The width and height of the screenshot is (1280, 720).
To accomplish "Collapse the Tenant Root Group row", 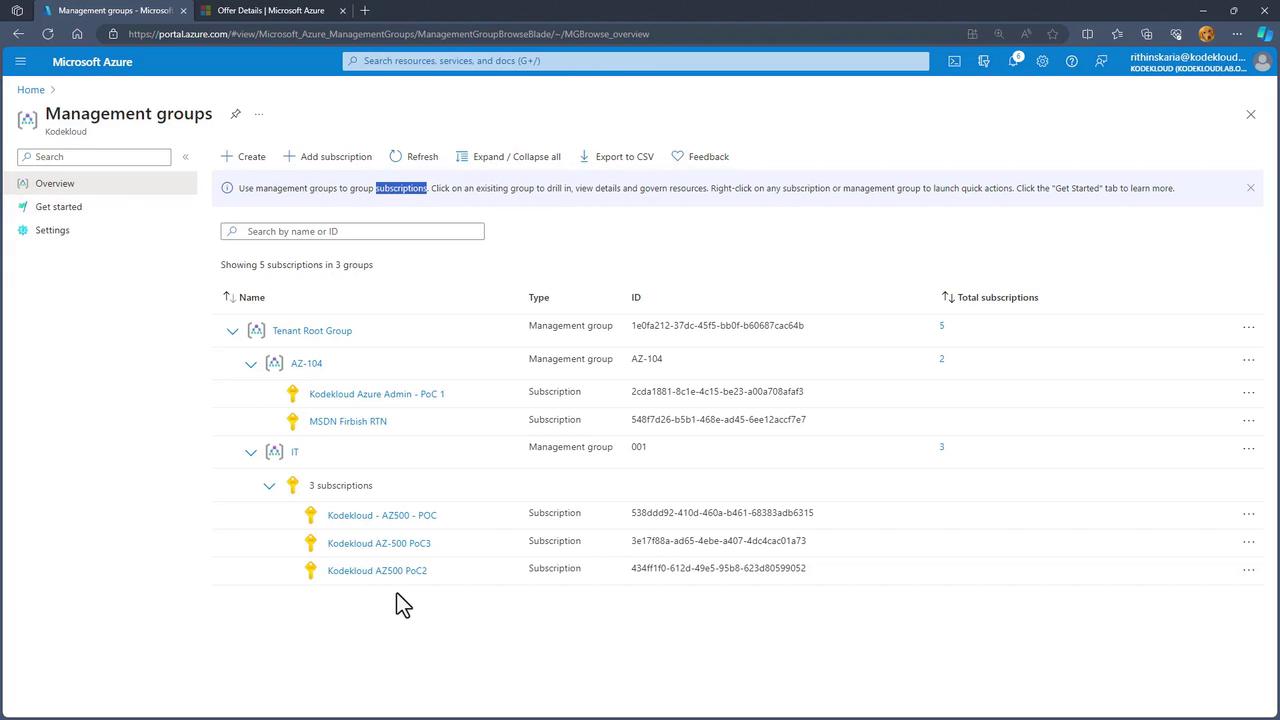I will [x=232, y=331].
